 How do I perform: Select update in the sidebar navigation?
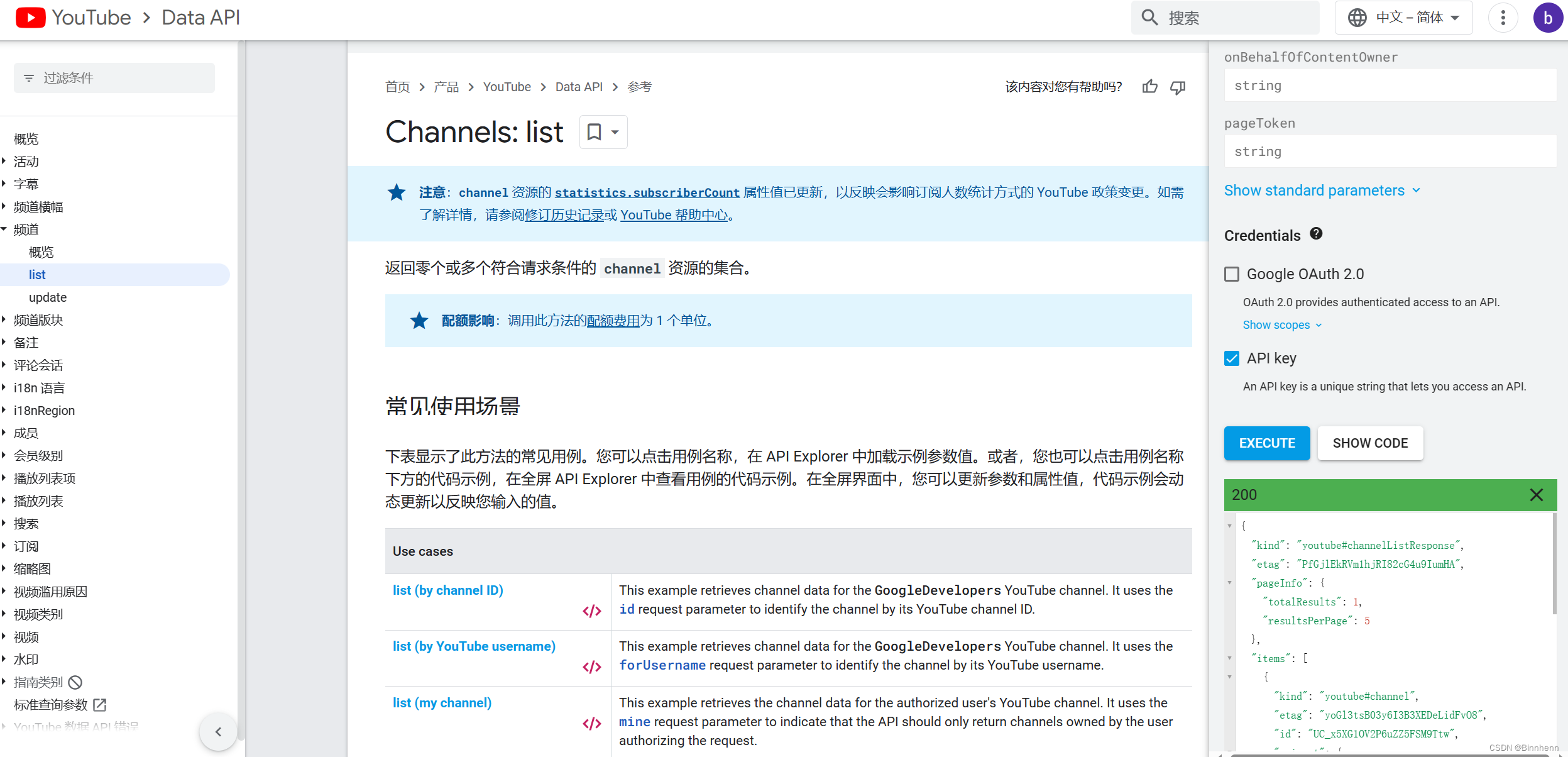(48, 297)
